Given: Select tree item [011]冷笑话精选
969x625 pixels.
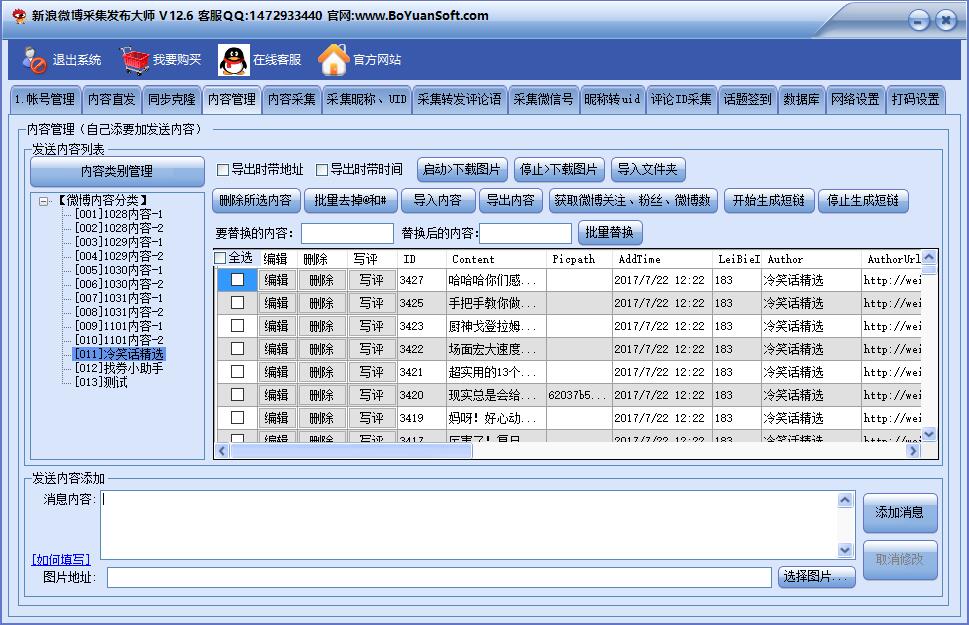Looking at the screenshot, I should pyautogui.click(x=119, y=354).
